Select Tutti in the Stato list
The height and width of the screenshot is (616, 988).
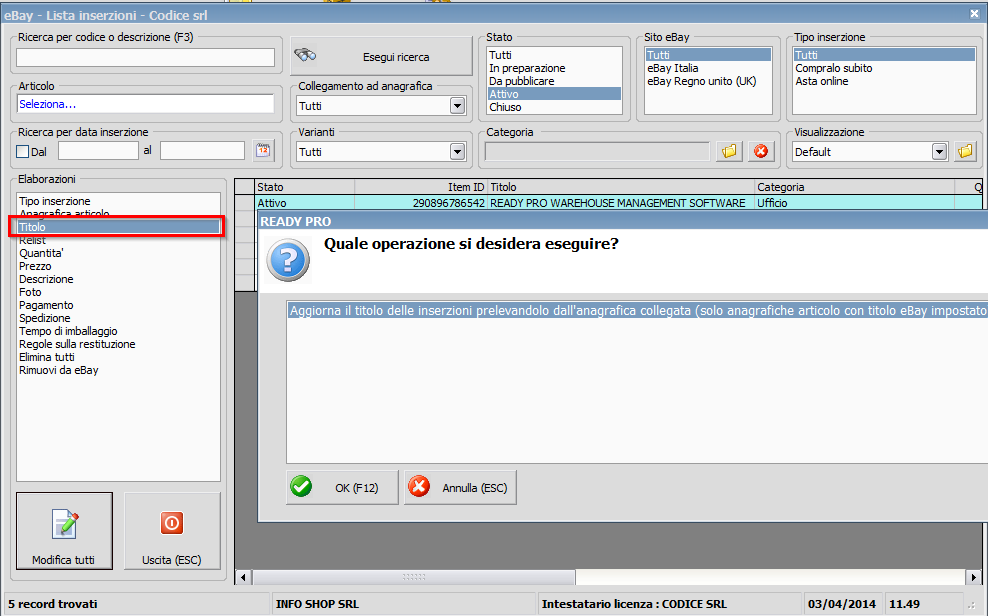tap(554, 55)
